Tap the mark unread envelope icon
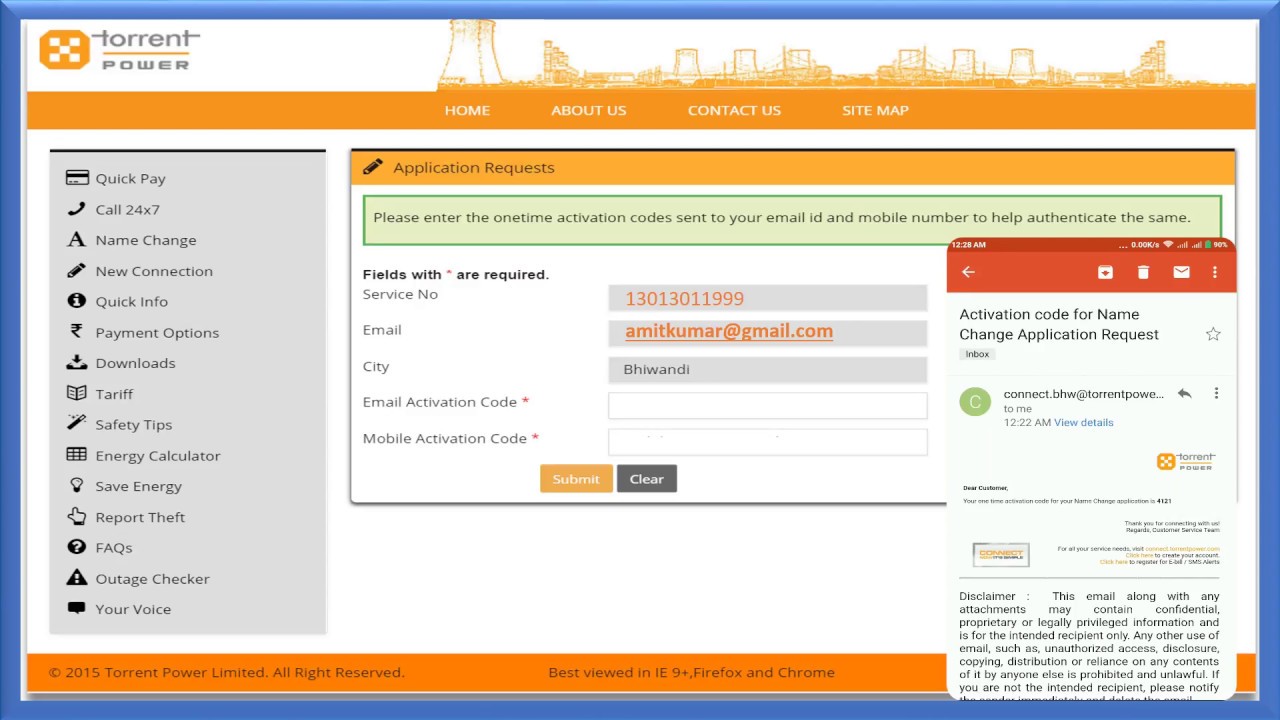This screenshot has height=720, width=1280. pyautogui.click(x=1181, y=272)
